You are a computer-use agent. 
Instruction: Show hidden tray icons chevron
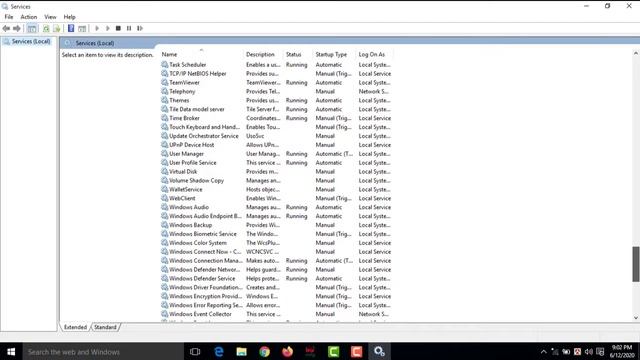[x=544, y=351]
